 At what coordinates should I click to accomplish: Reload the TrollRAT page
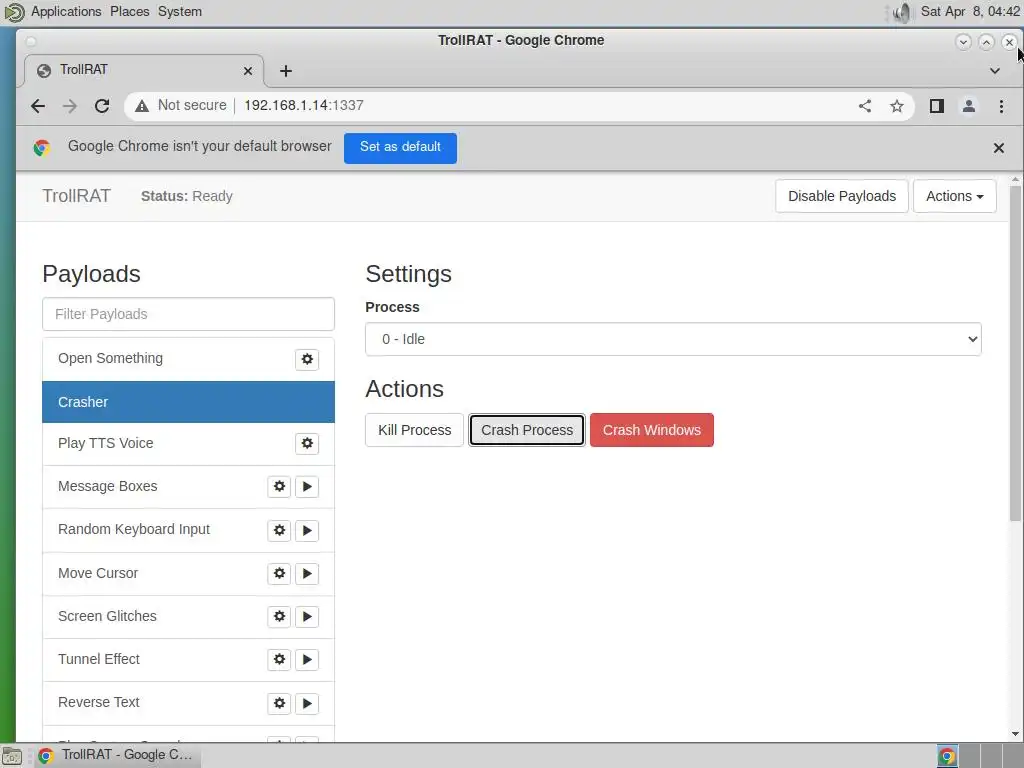(x=102, y=106)
